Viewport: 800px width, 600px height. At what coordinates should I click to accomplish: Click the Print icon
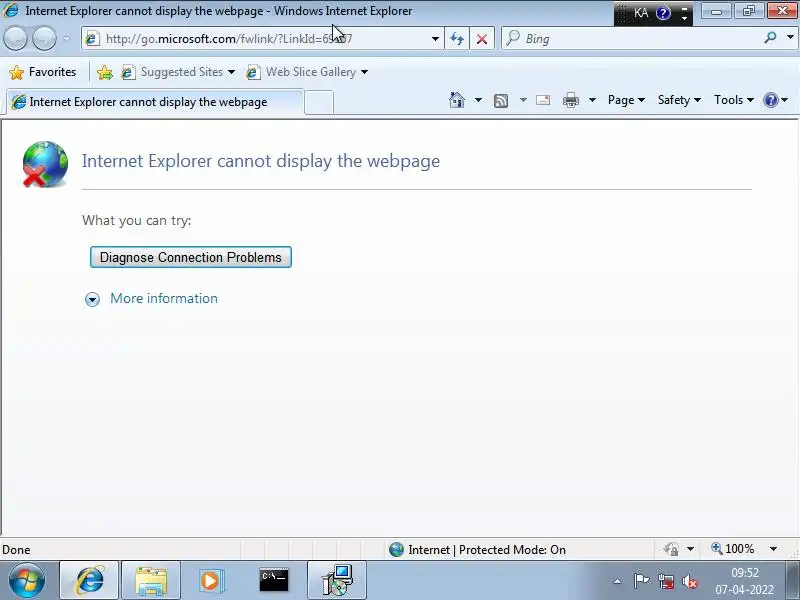[x=570, y=100]
